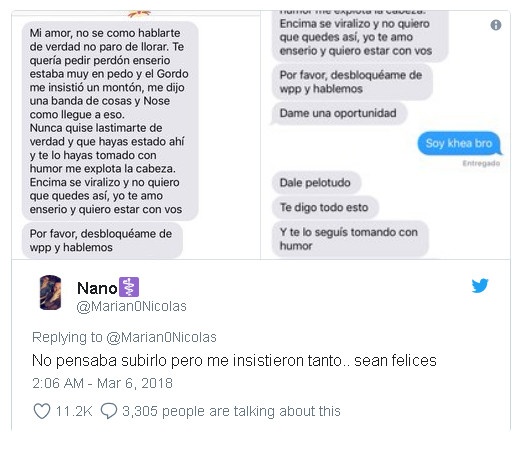Viewport: 512px width, 457px height.
Task: Click the 'Entregado' delivery status text
Action: pyautogui.click(x=481, y=163)
